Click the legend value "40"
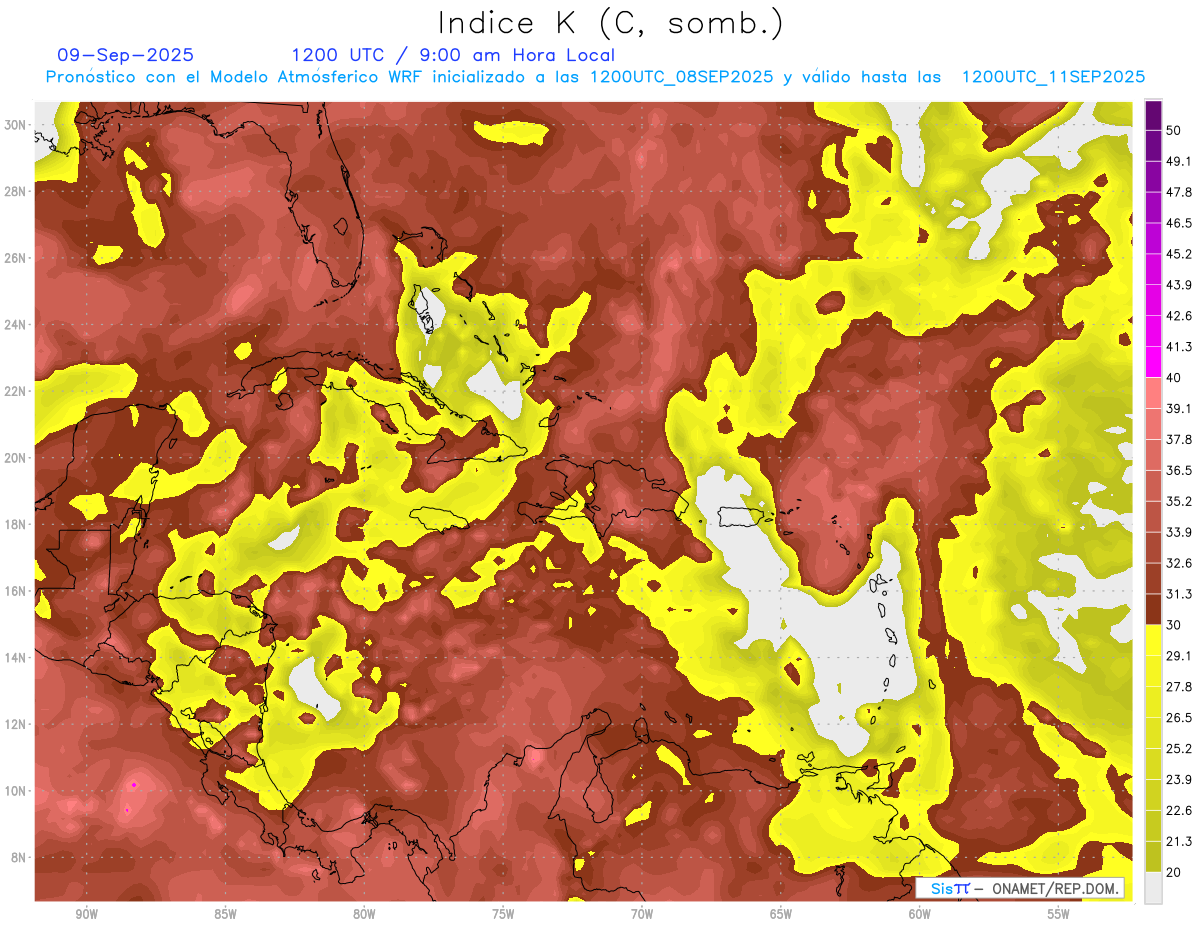The height and width of the screenshot is (927, 1200). point(1175,378)
